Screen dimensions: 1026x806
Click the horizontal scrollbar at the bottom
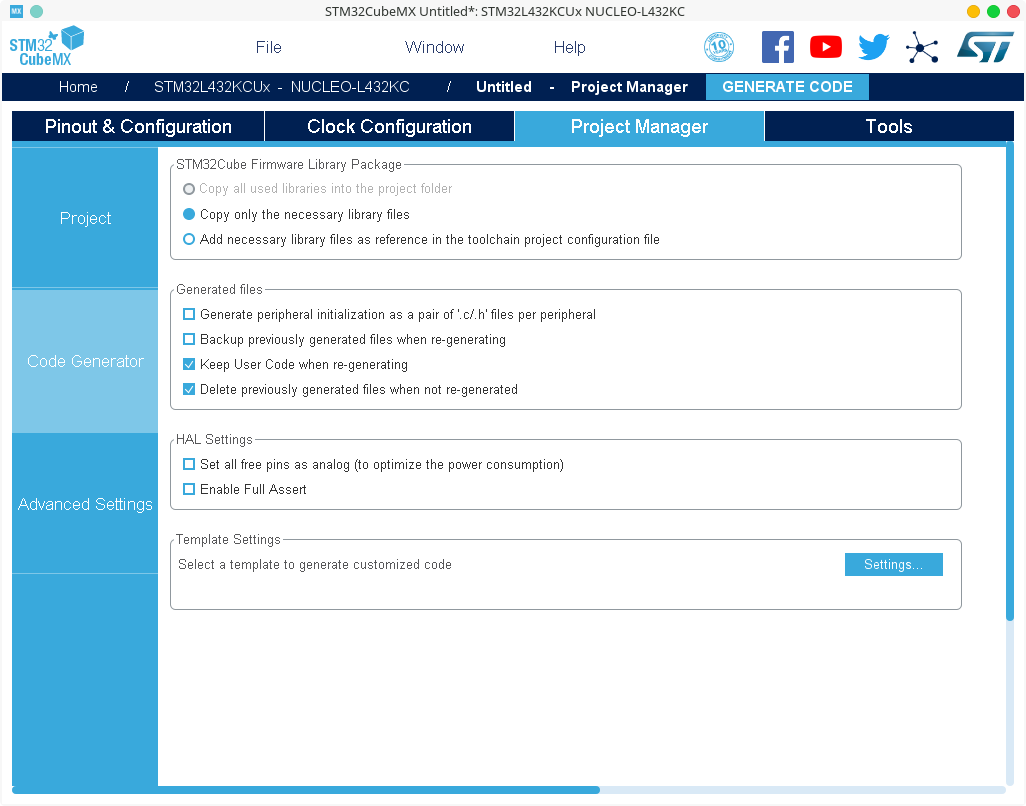pos(305,790)
